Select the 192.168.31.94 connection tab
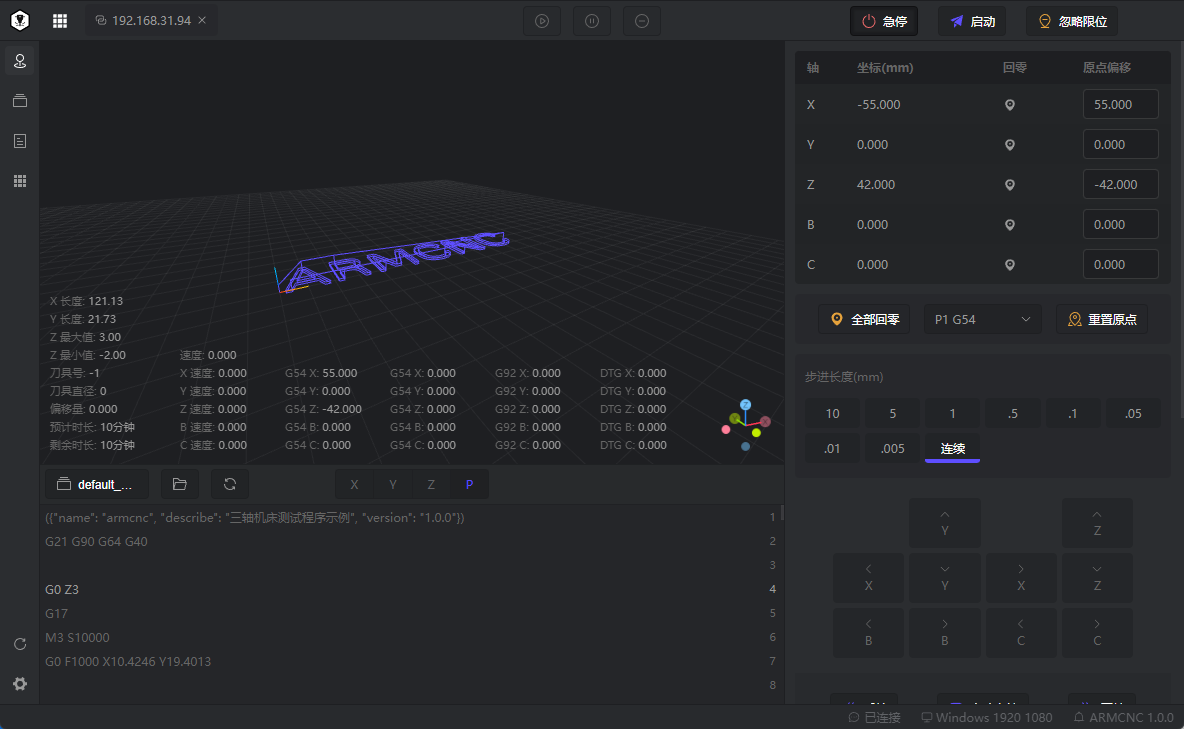1184x729 pixels. 150,20
